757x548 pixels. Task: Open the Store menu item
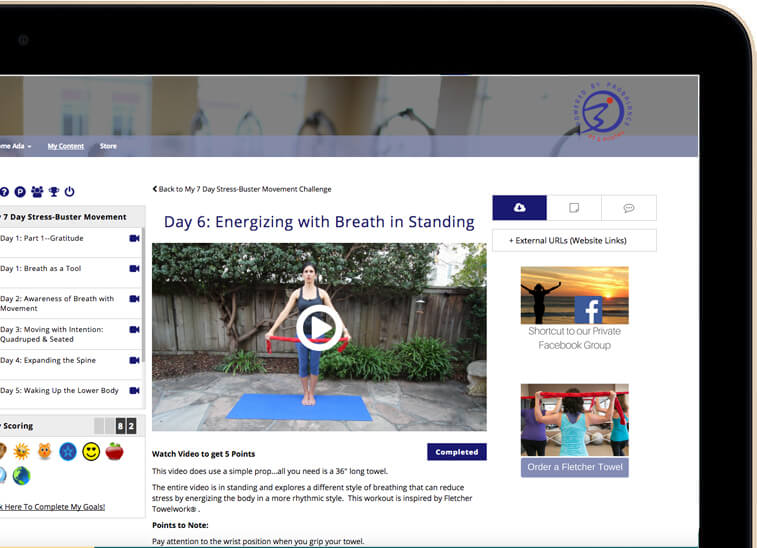pyautogui.click(x=108, y=146)
